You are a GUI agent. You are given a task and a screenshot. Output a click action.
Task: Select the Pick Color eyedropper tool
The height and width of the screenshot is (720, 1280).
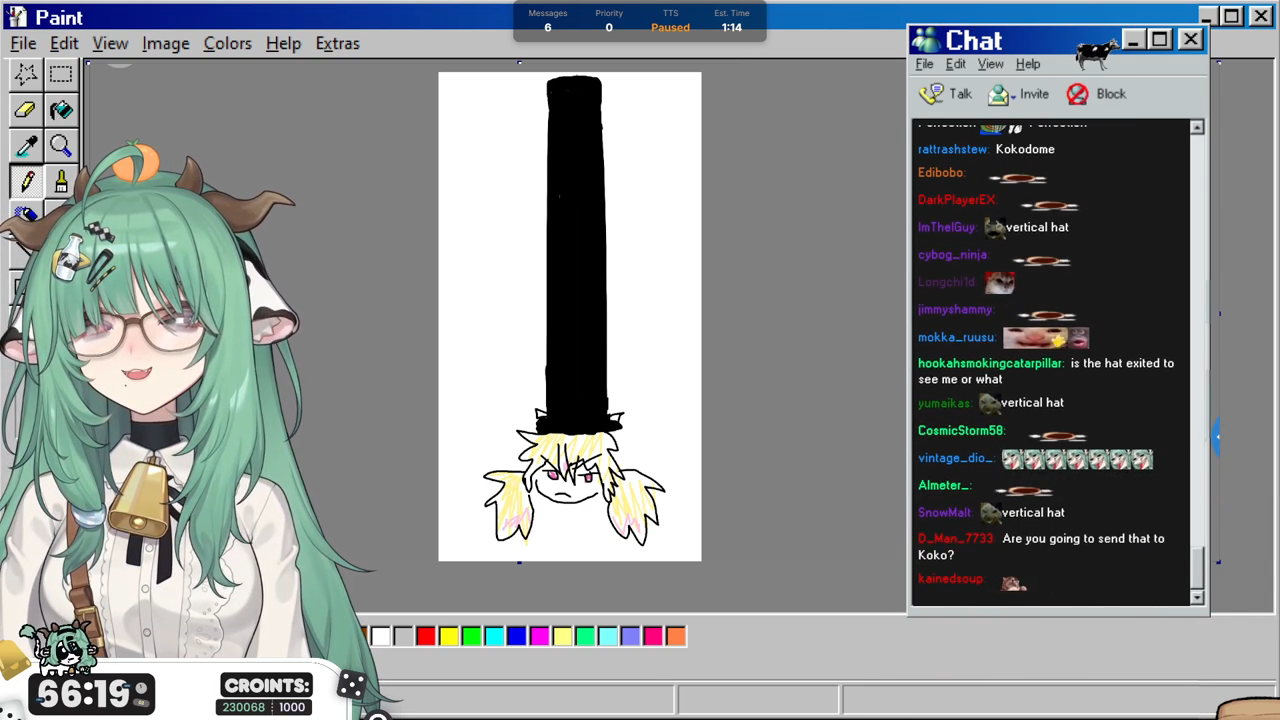26,146
